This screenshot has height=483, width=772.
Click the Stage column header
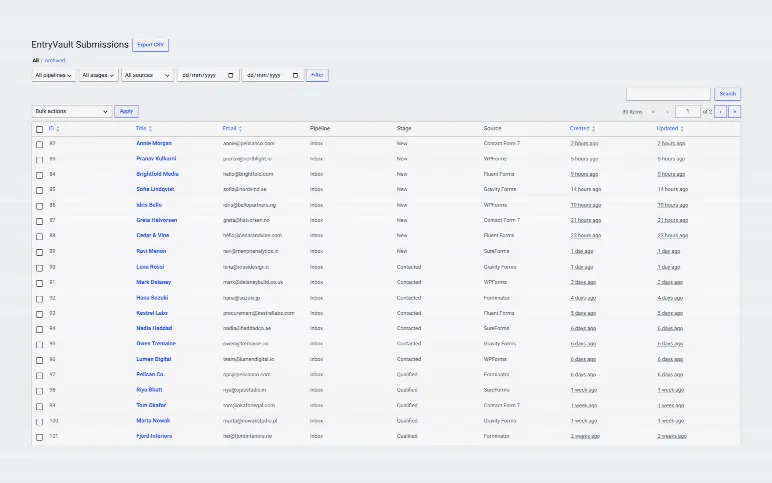(404, 129)
